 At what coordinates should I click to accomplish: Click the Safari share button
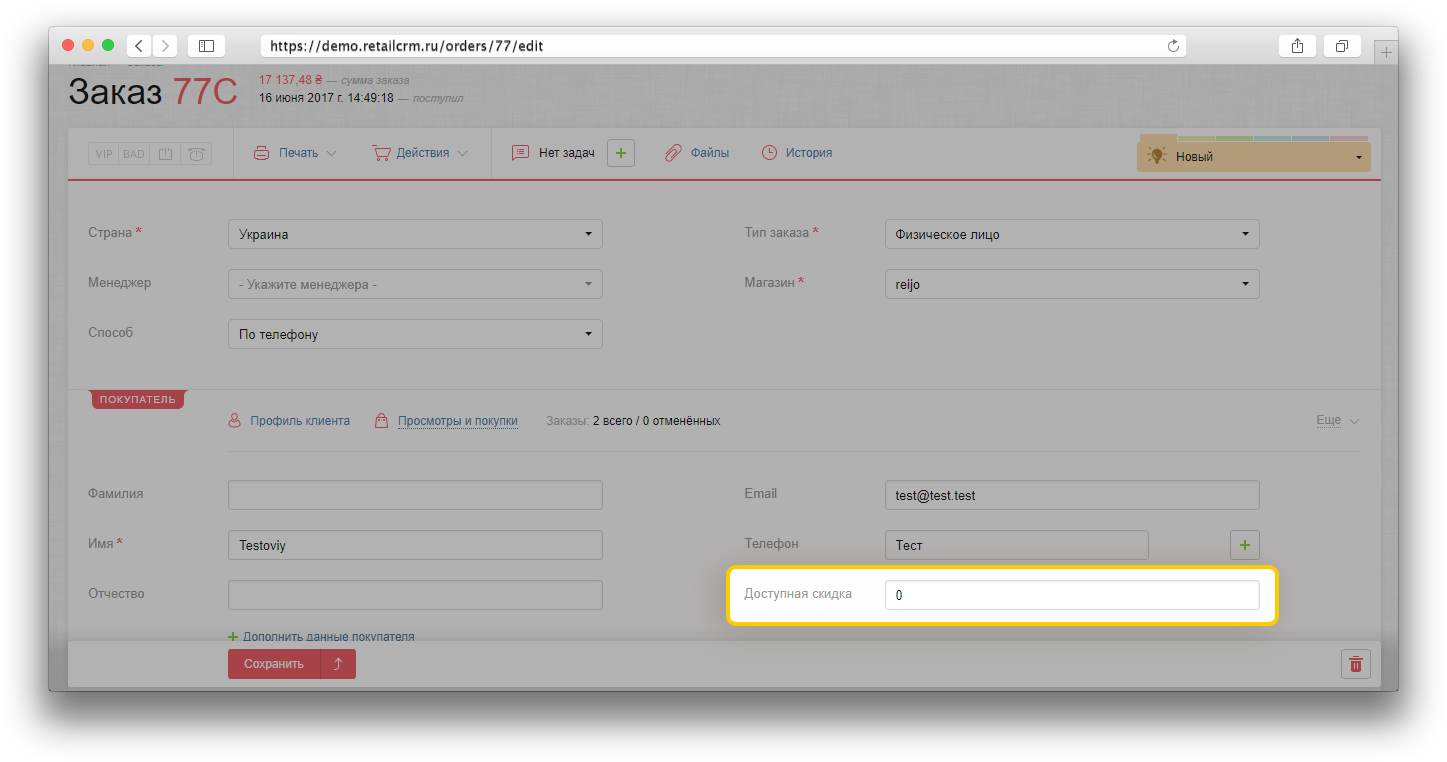[1297, 46]
